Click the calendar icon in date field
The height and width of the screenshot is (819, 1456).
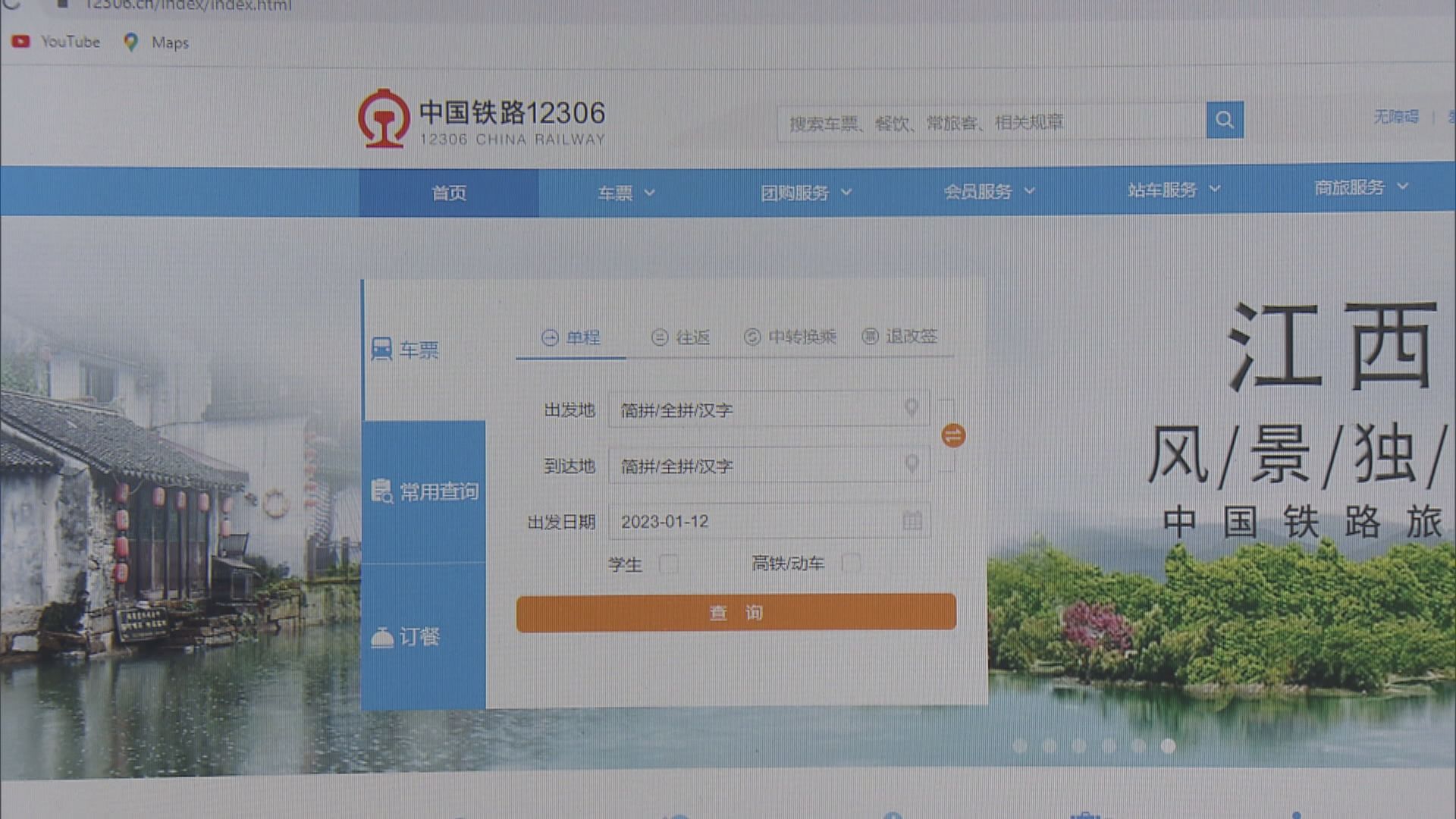point(912,520)
